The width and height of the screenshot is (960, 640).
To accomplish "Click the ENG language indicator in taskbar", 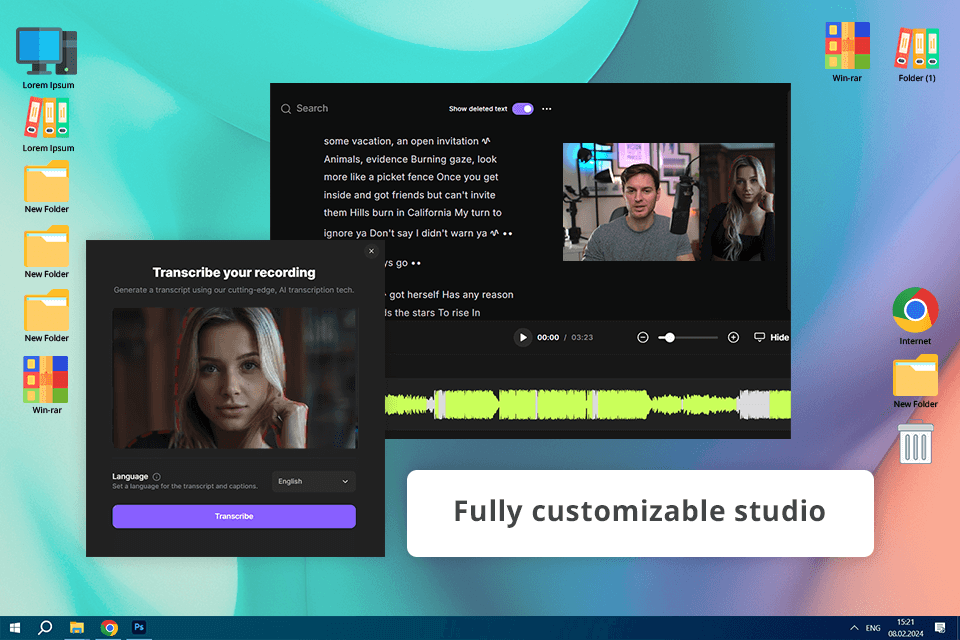I will click(x=873, y=628).
